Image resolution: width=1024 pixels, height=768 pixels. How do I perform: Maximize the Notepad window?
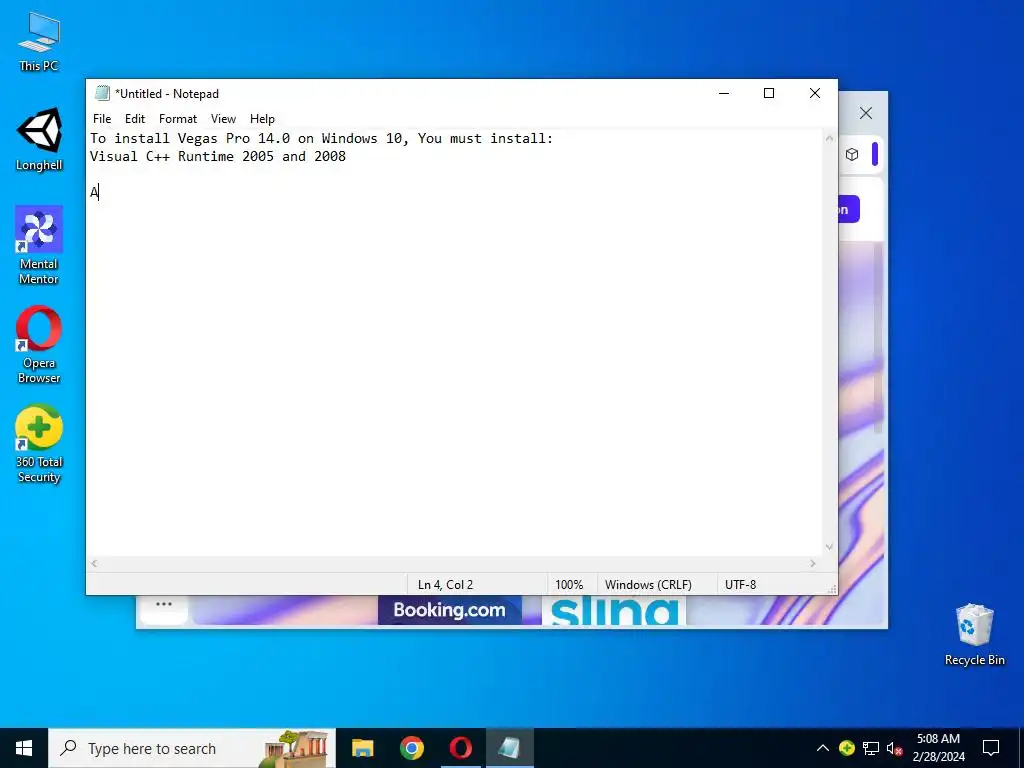pos(769,93)
